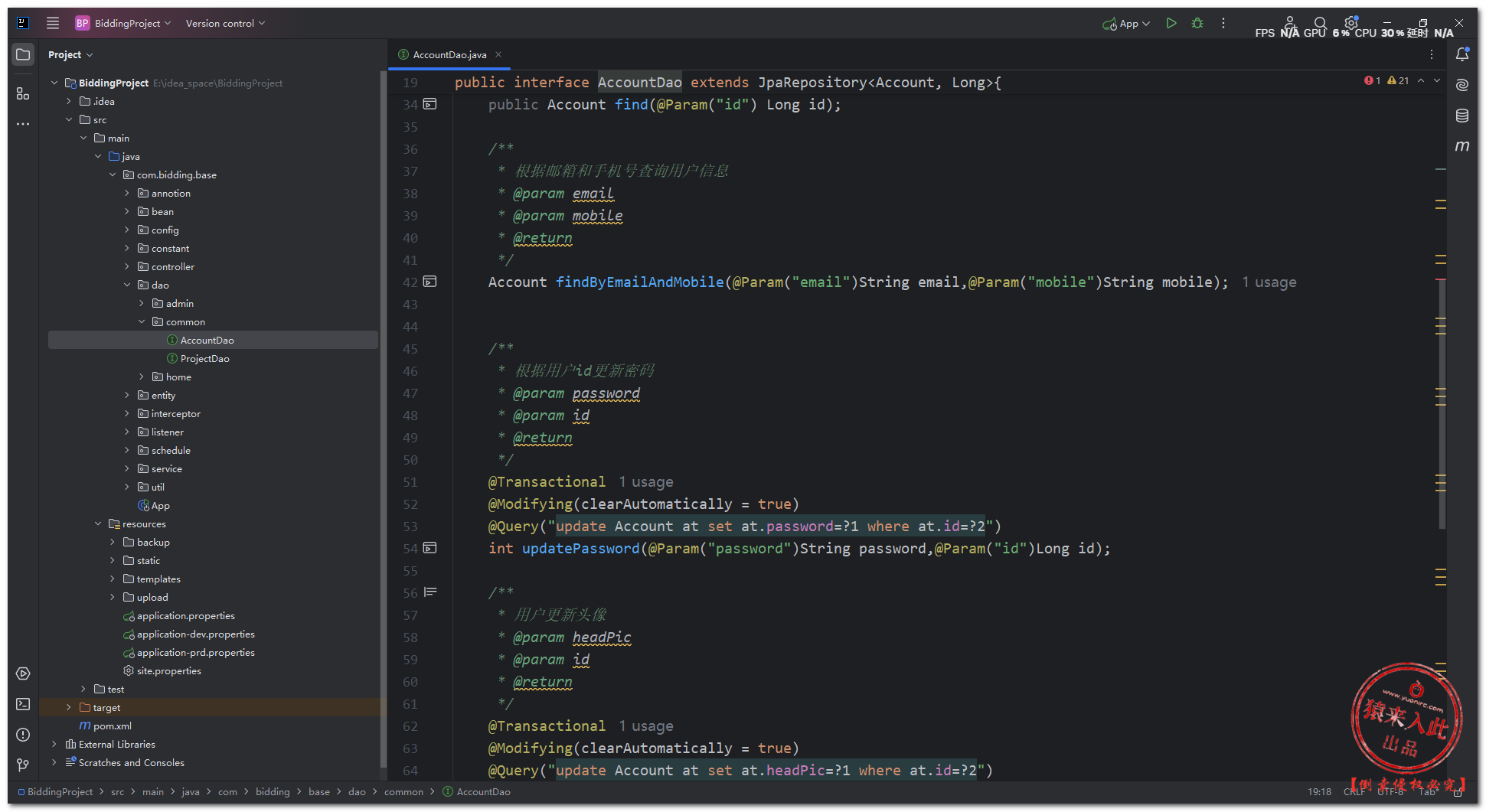This screenshot has height=812, width=1486.
Task: Open the main hamburger menu
Action: (53, 23)
